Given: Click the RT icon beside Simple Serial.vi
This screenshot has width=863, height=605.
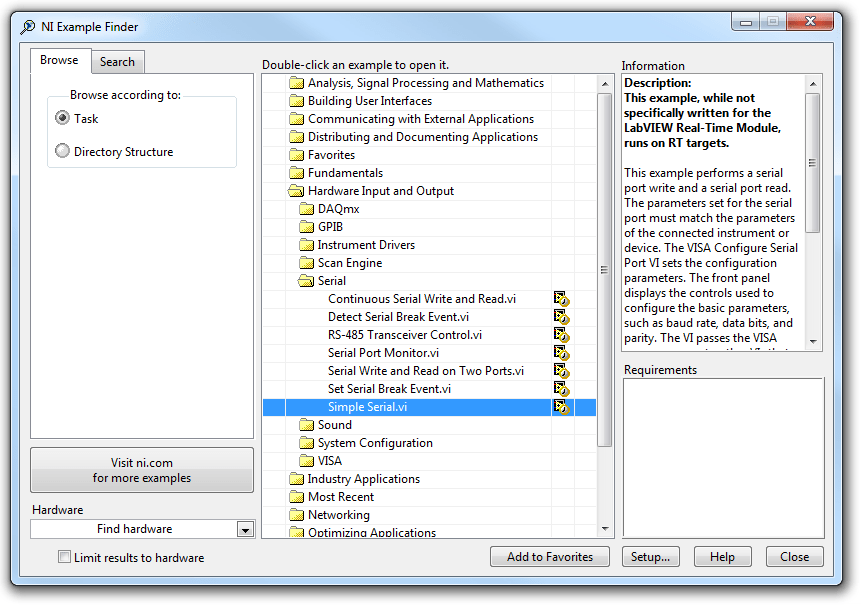Looking at the screenshot, I should (561, 407).
